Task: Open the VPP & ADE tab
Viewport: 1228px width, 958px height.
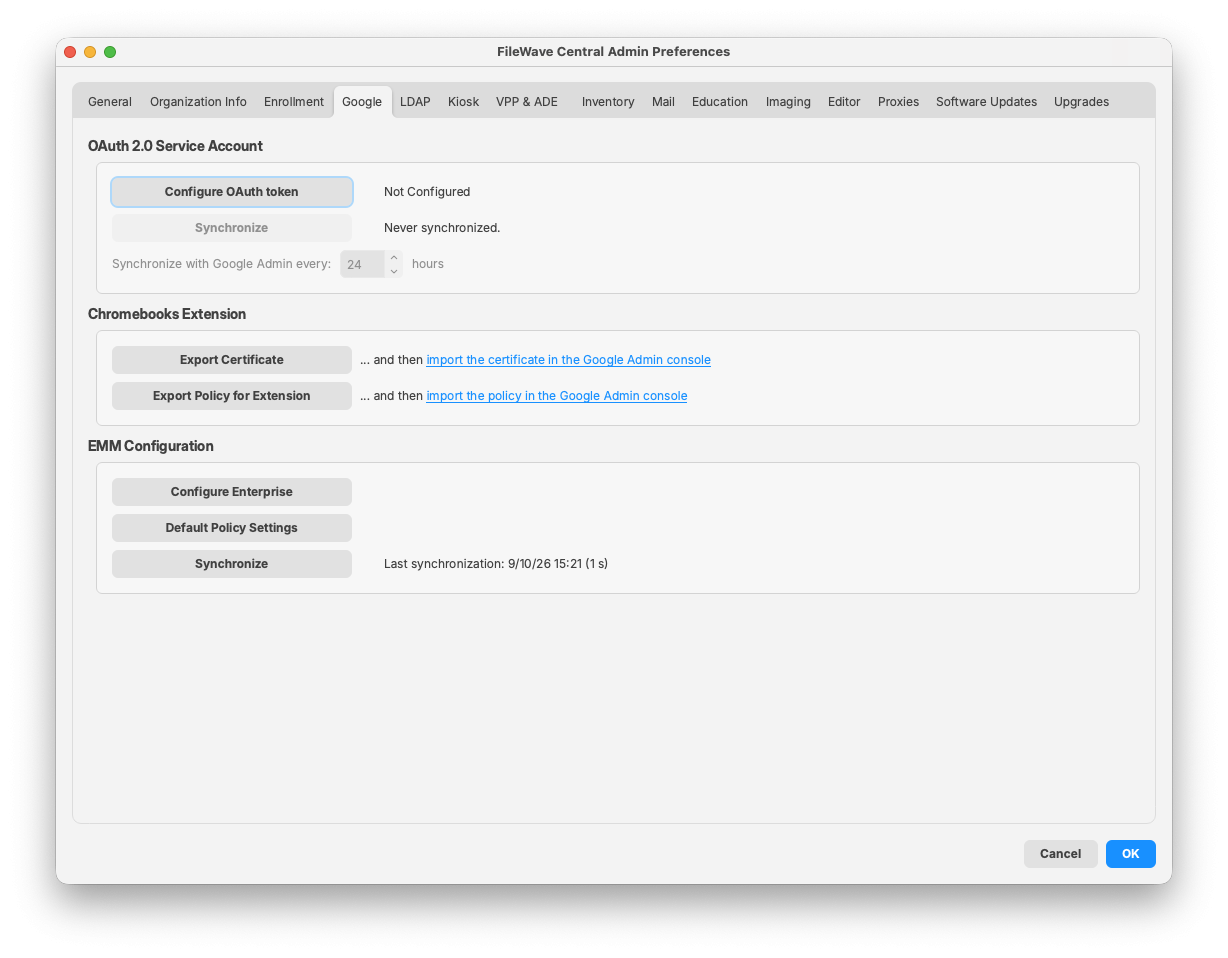Action: pyautogui.click(x=527, y=102)
